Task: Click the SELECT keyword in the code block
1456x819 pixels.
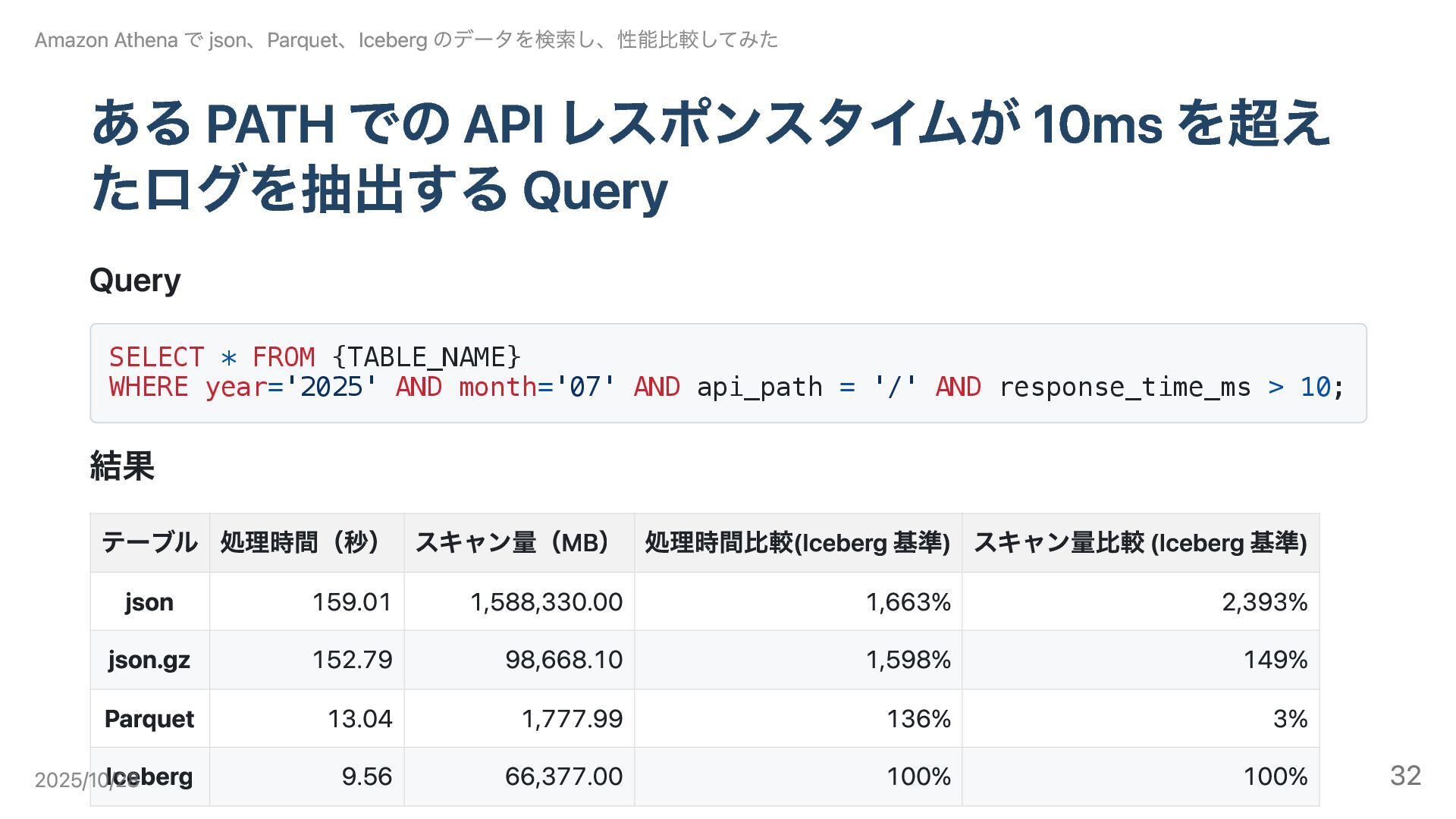Action: click(156, 357)
